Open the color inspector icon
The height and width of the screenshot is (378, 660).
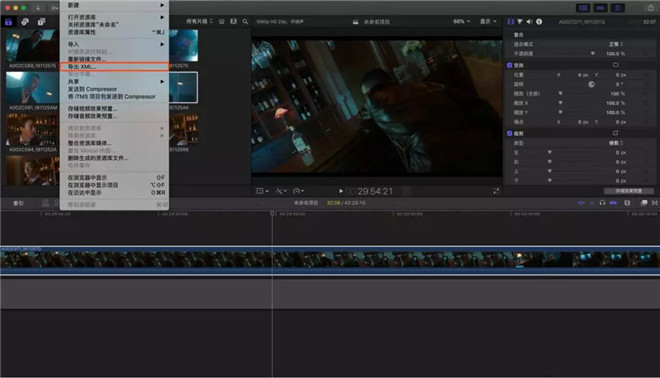click(520, 21)
